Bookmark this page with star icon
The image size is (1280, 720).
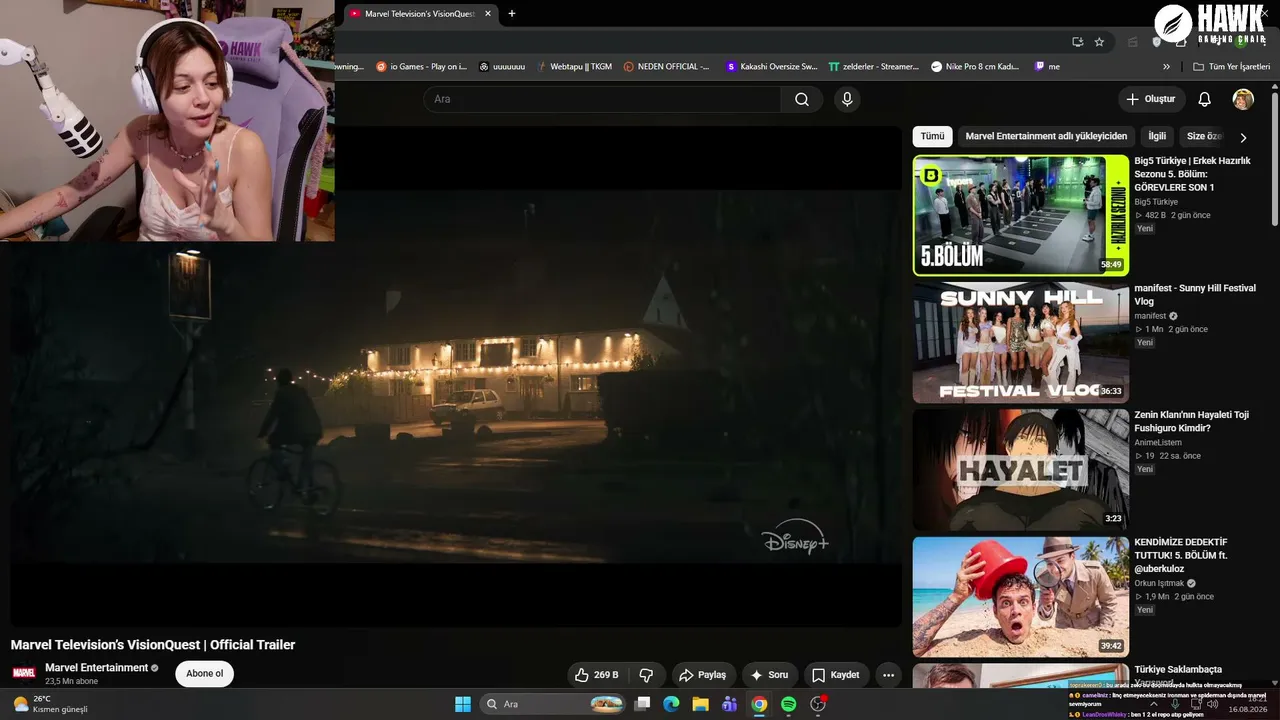coord(1099,42)
